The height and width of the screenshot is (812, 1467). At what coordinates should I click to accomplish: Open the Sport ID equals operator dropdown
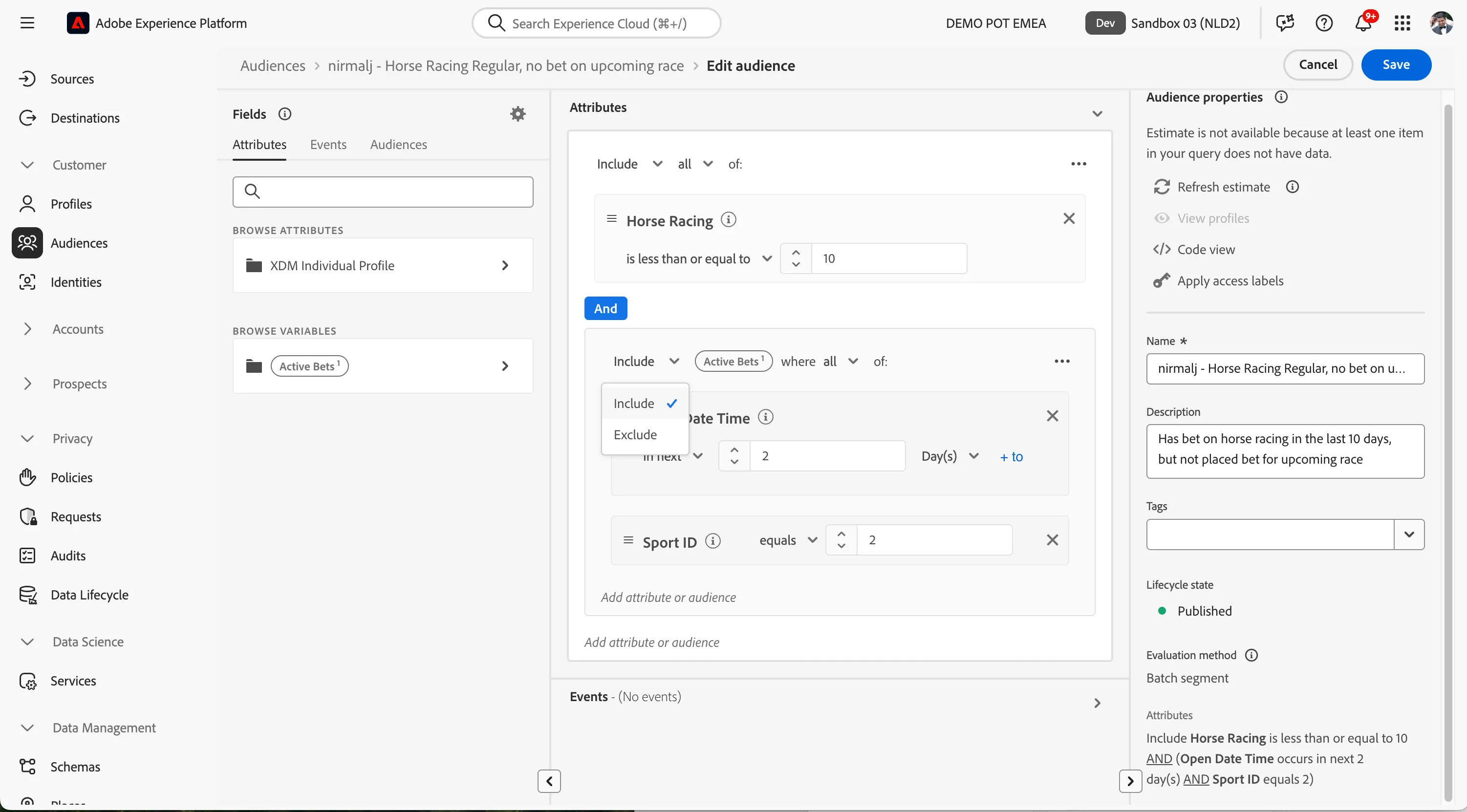point(788,540)
